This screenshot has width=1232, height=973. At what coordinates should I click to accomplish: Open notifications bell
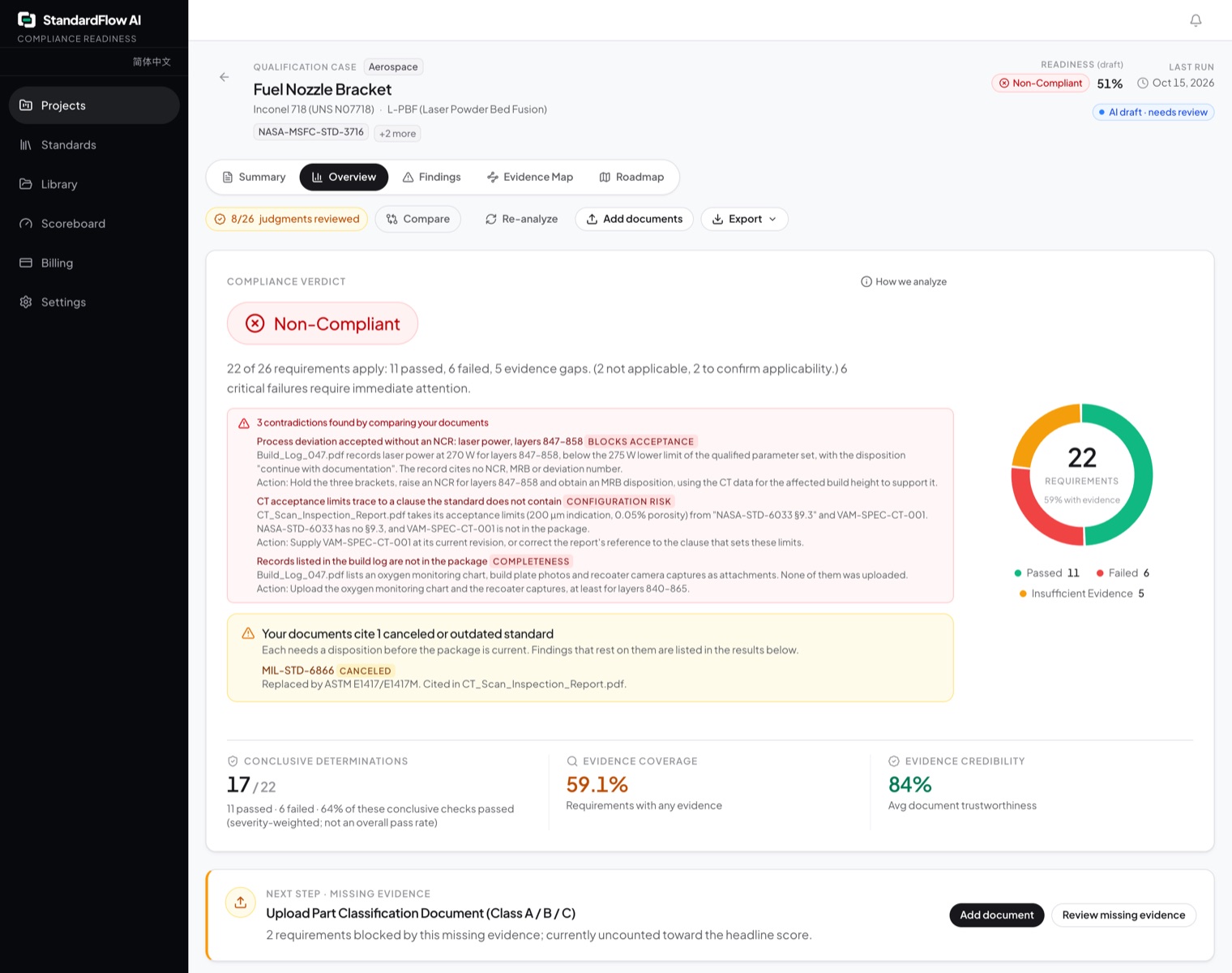(1196, 20)
